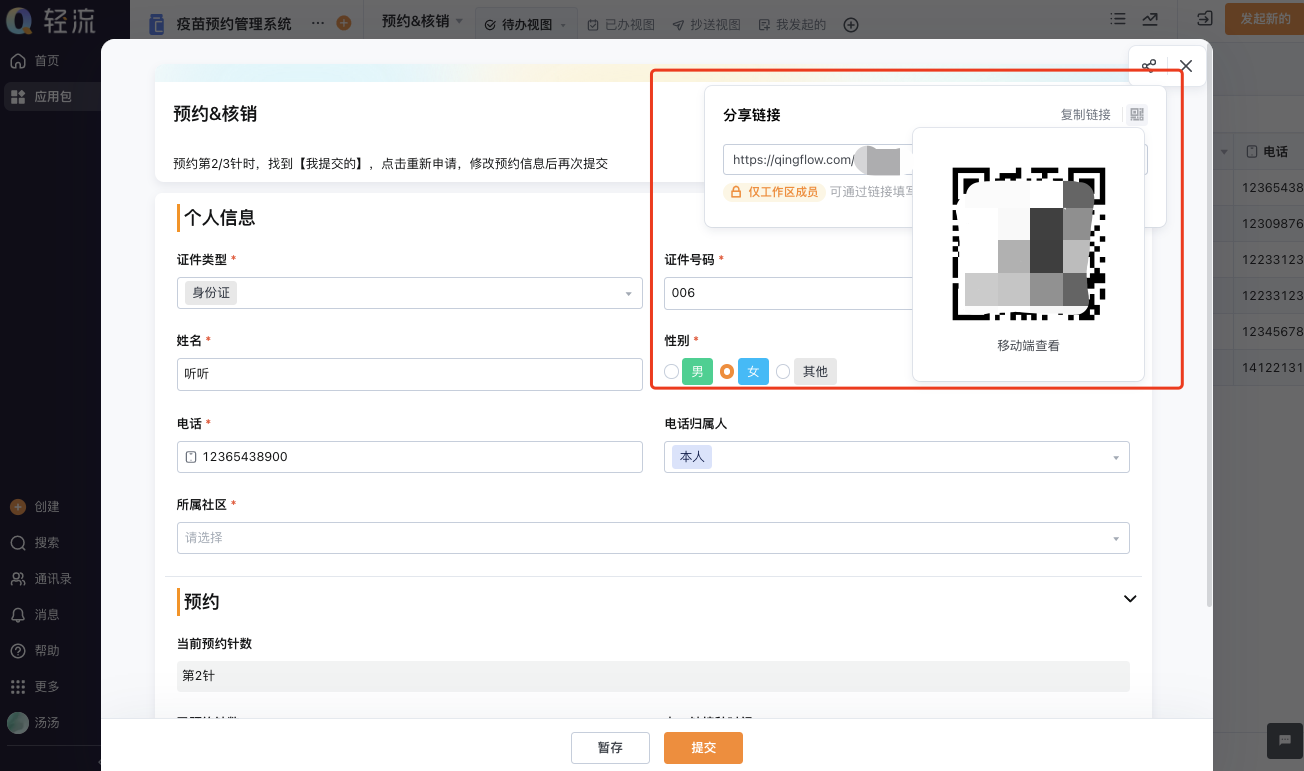
Task: Open the chat bubble icon at bottom right
Action: (x=1285, y=740)
